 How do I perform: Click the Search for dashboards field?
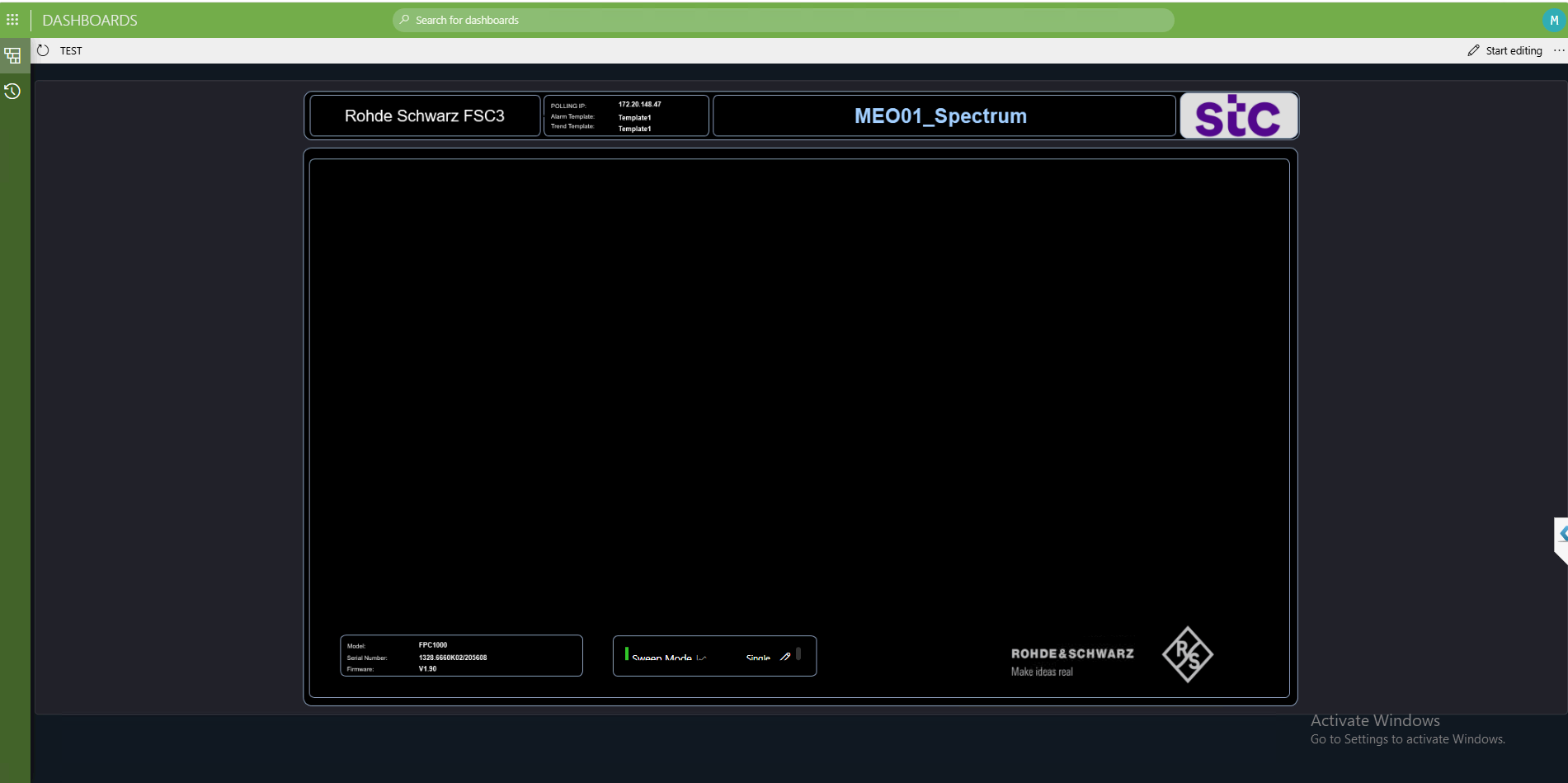(783, 20)
